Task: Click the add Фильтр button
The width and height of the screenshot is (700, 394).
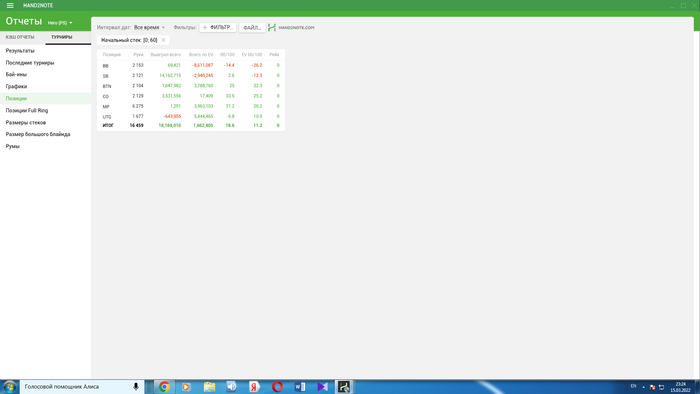Action: (x=218, y=27)
